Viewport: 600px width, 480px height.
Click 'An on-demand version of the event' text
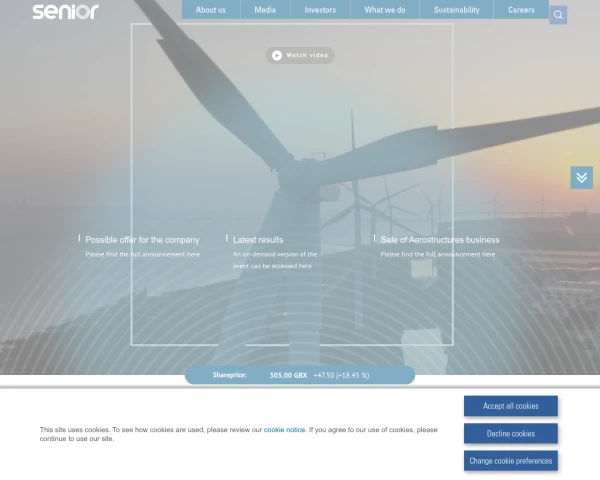coord(275,260)
